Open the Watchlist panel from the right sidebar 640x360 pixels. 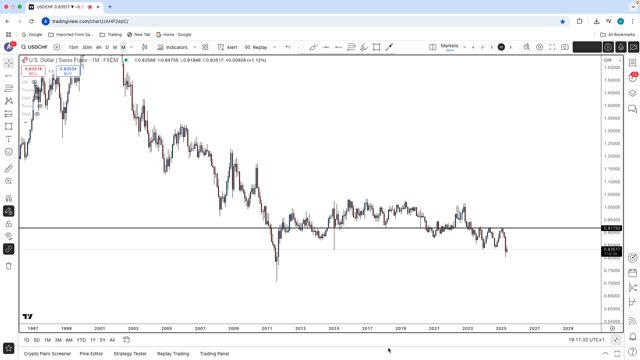[x=632, y=62]
